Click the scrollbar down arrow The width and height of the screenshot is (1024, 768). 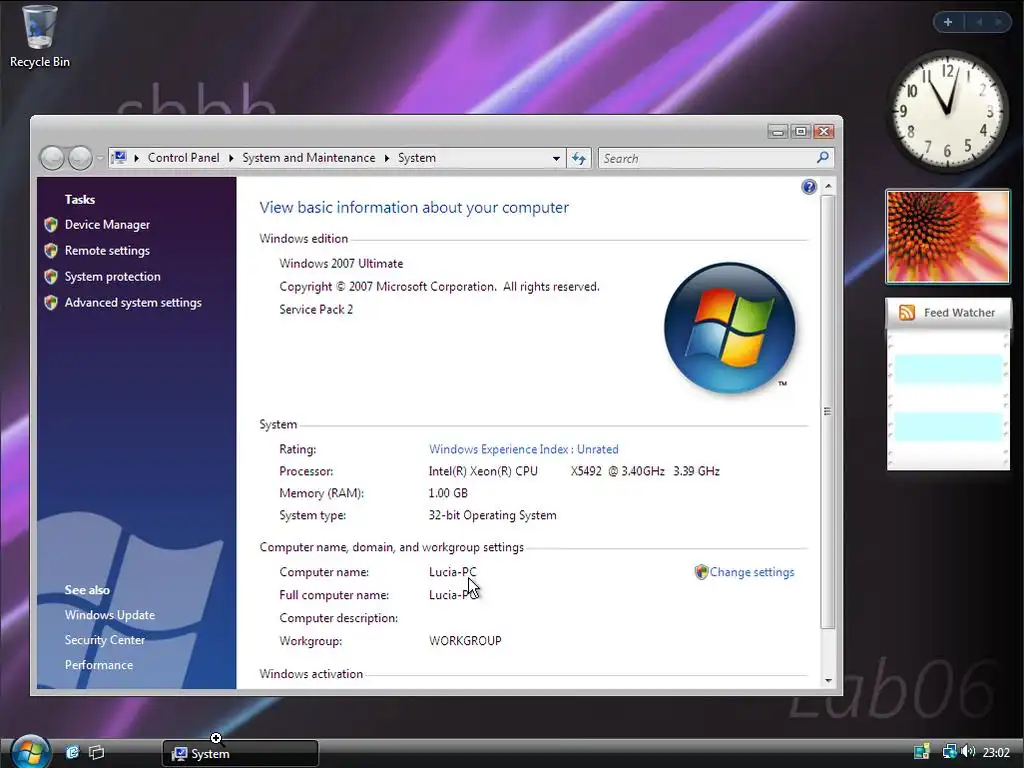[x=828, y=680]
